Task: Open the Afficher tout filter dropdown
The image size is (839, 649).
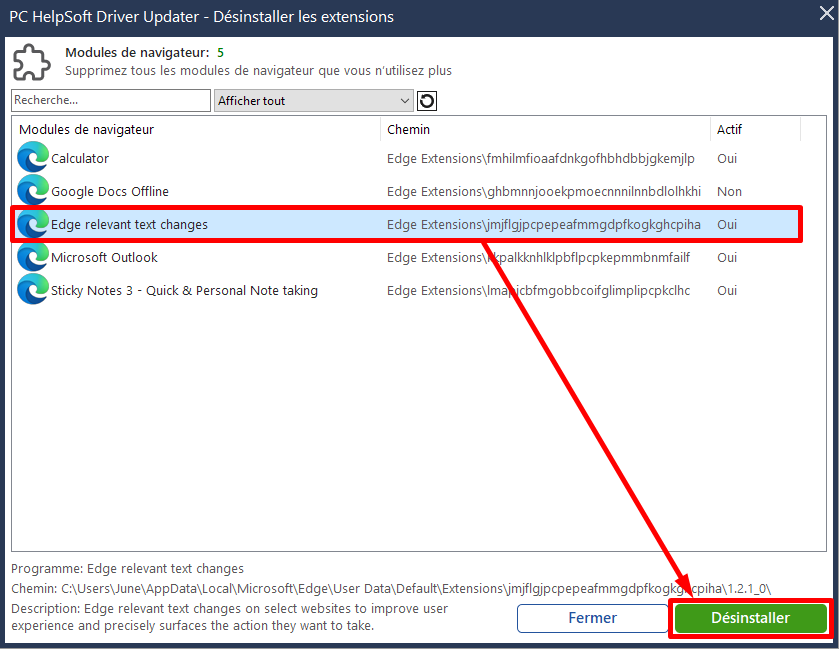Action: (x=314, y=101)
